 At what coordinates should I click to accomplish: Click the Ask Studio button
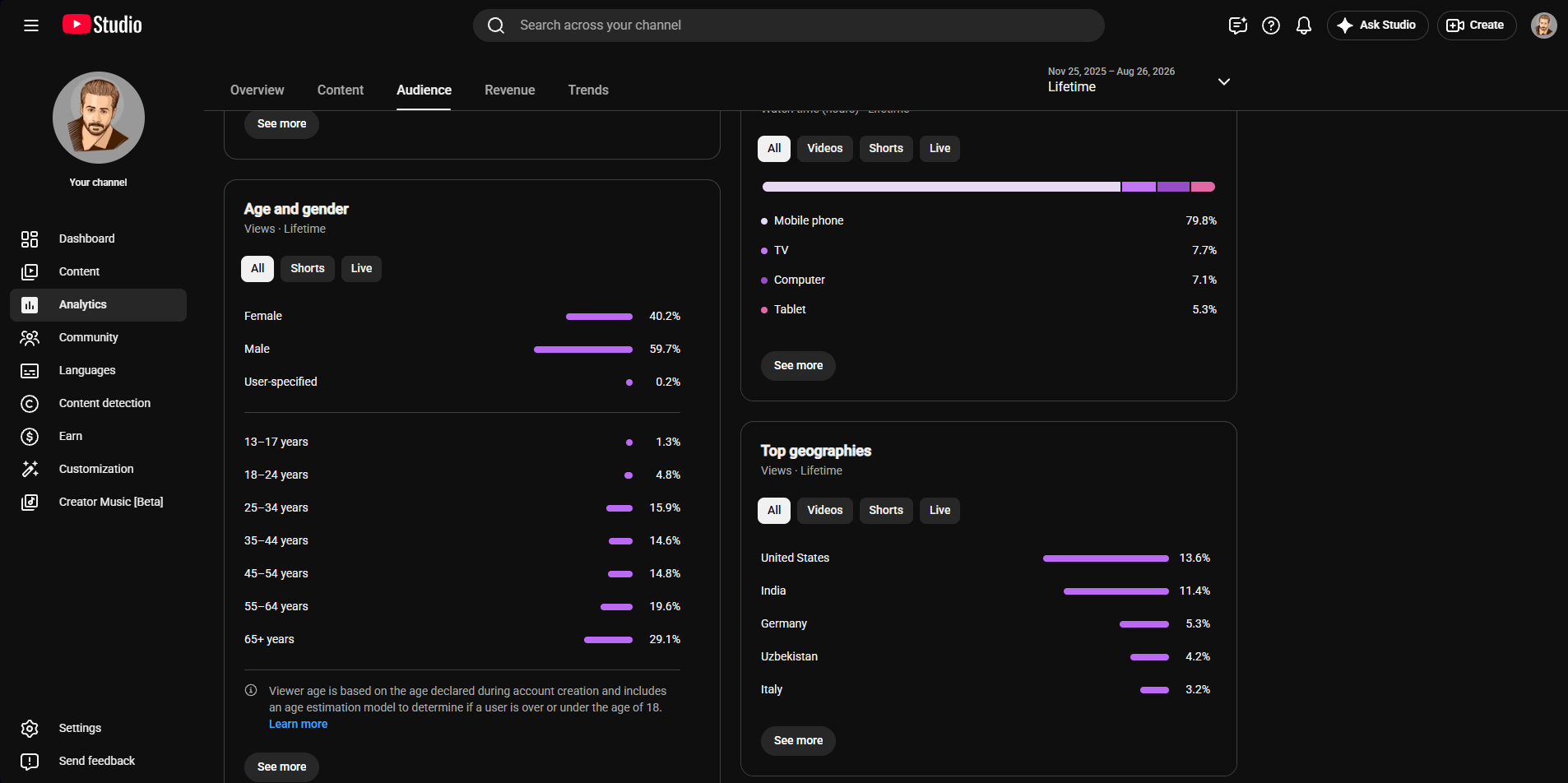tap(1378, 25)
